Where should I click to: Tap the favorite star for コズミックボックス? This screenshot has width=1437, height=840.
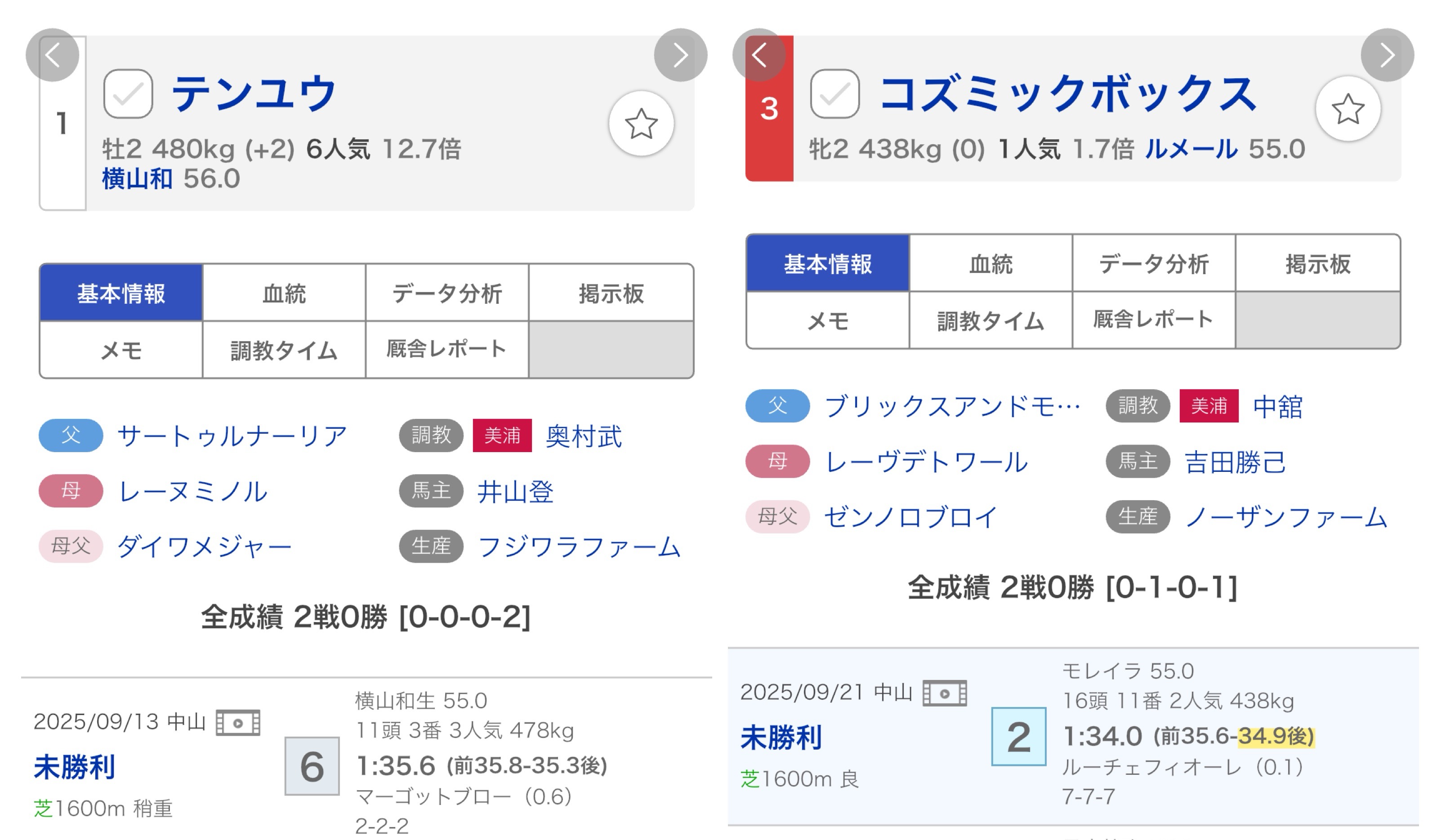click(x=1348, y=109)
